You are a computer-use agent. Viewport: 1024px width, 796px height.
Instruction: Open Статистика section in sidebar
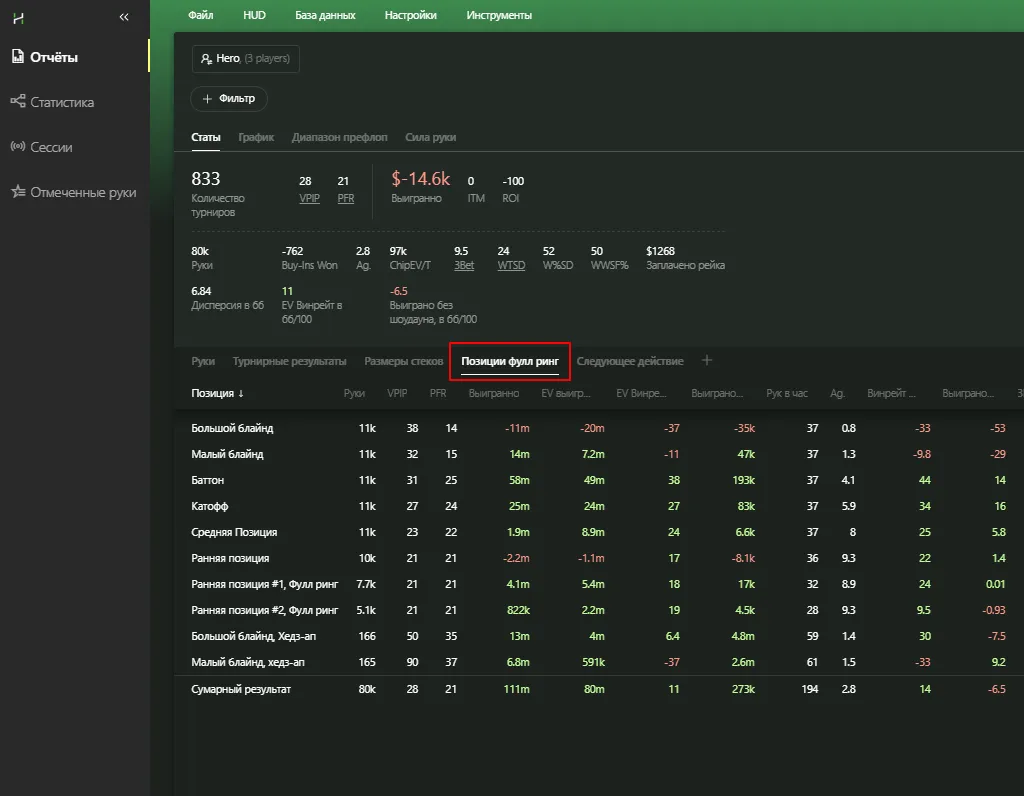[61, 102]
